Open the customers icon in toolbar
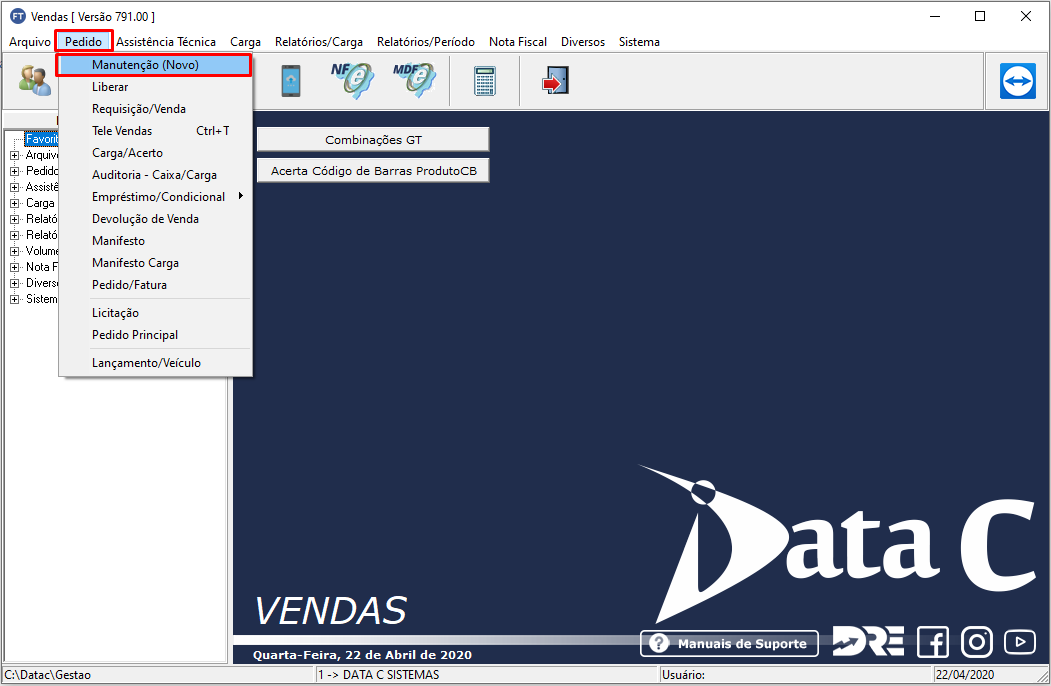The height and width of the screenshot is (686, 1051). (34, 80)
